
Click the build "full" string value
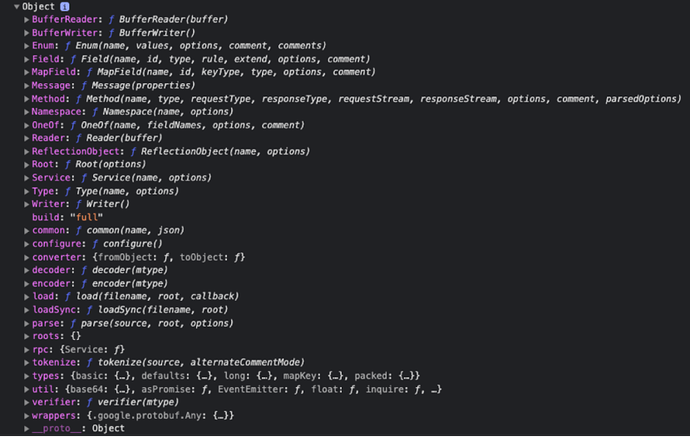[x=86, y=217]
